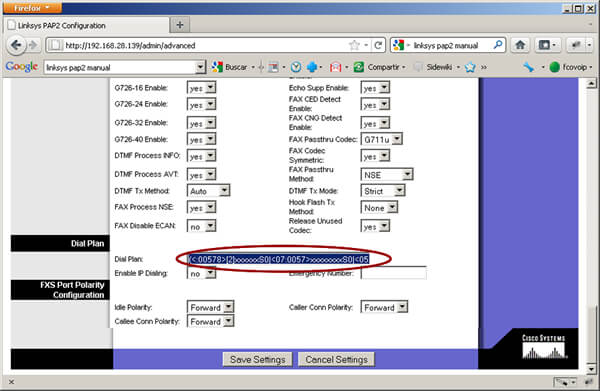Viewport: 600px width, 391px height.
Task: Select the Linksys PAP2 Configuration tab
Action: (x=86, y=26)
